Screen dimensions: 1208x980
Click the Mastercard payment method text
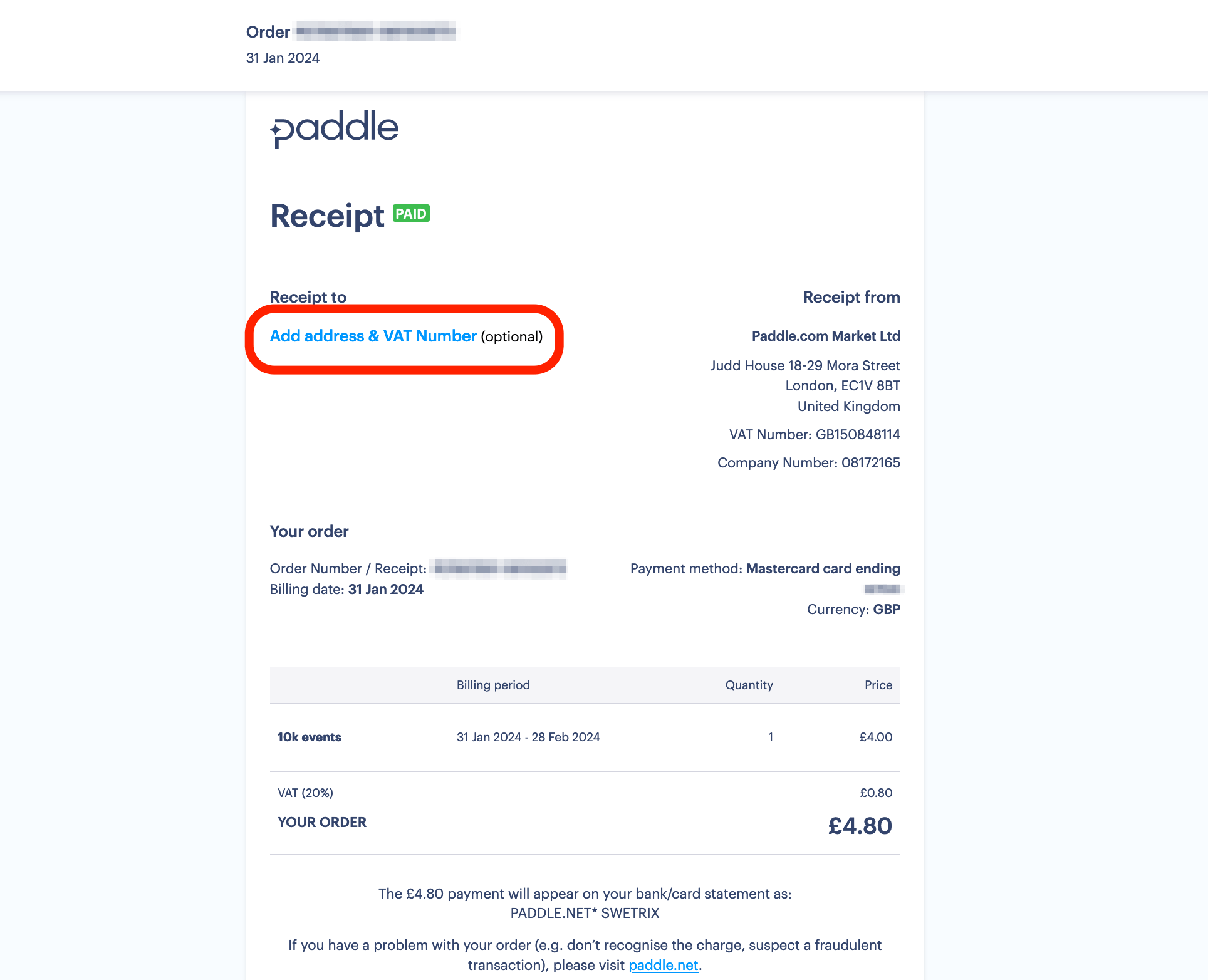[x=823, y=568]
